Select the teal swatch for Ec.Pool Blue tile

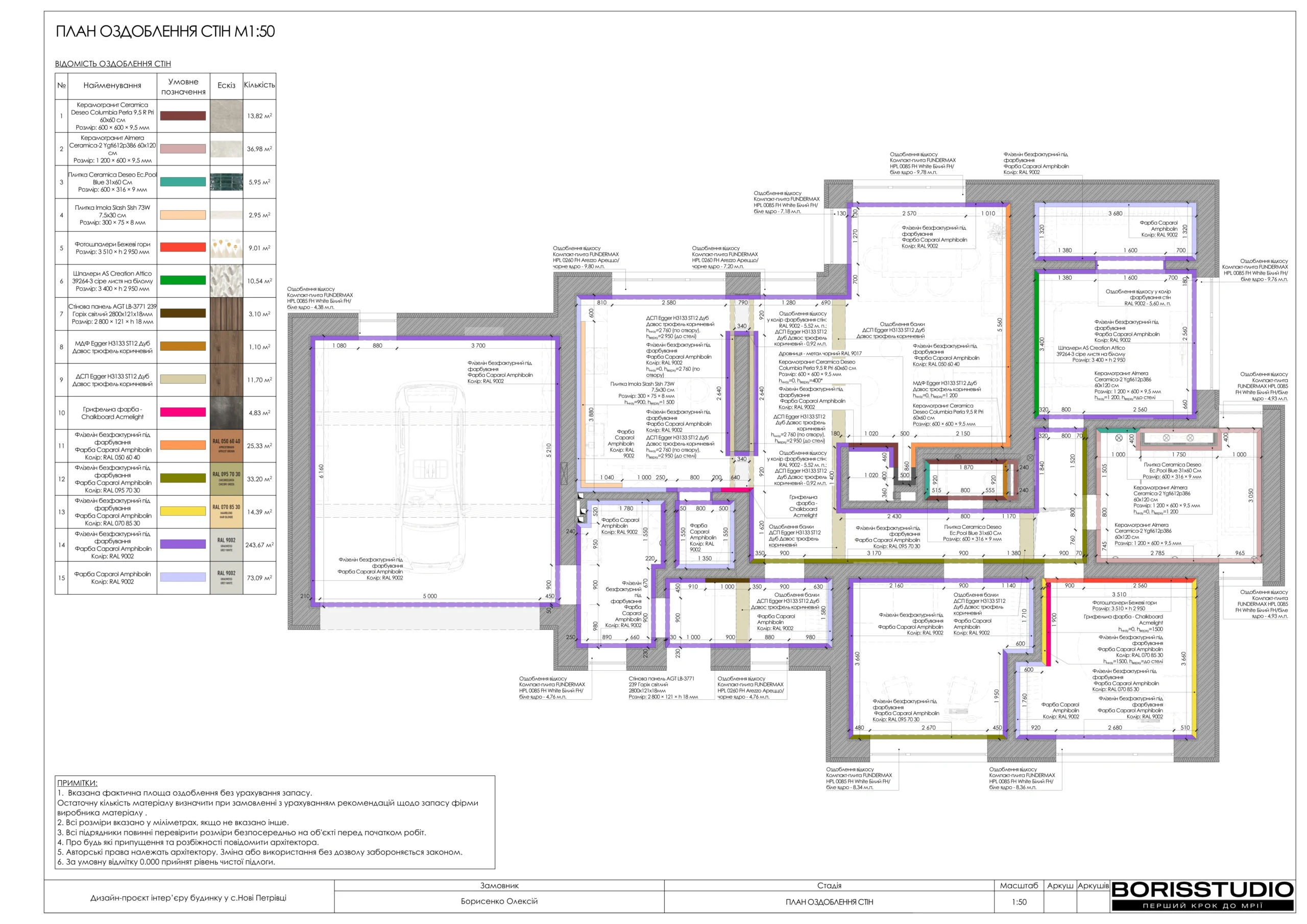(183, 182)
